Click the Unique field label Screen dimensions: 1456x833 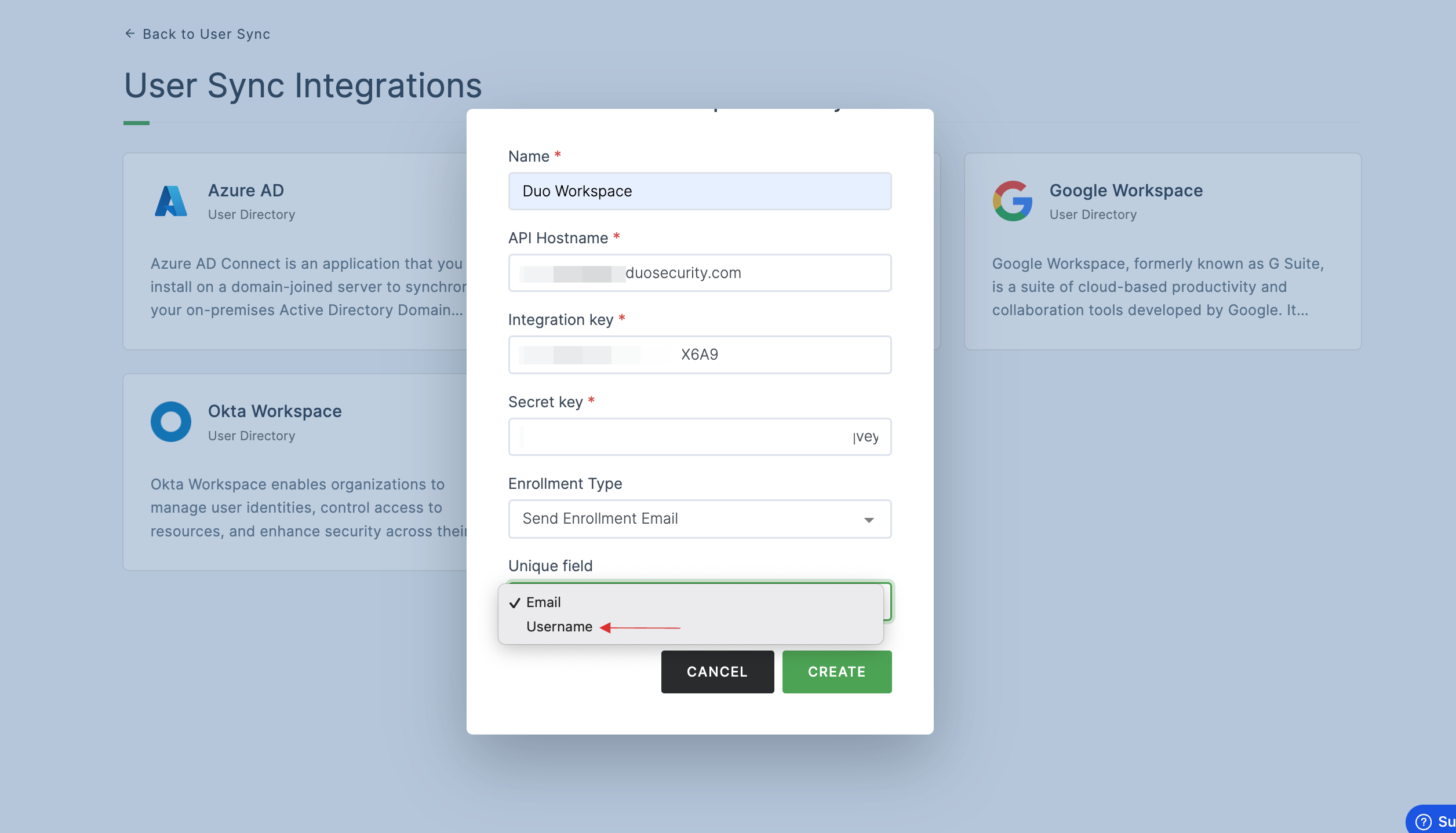pos(550,566)
